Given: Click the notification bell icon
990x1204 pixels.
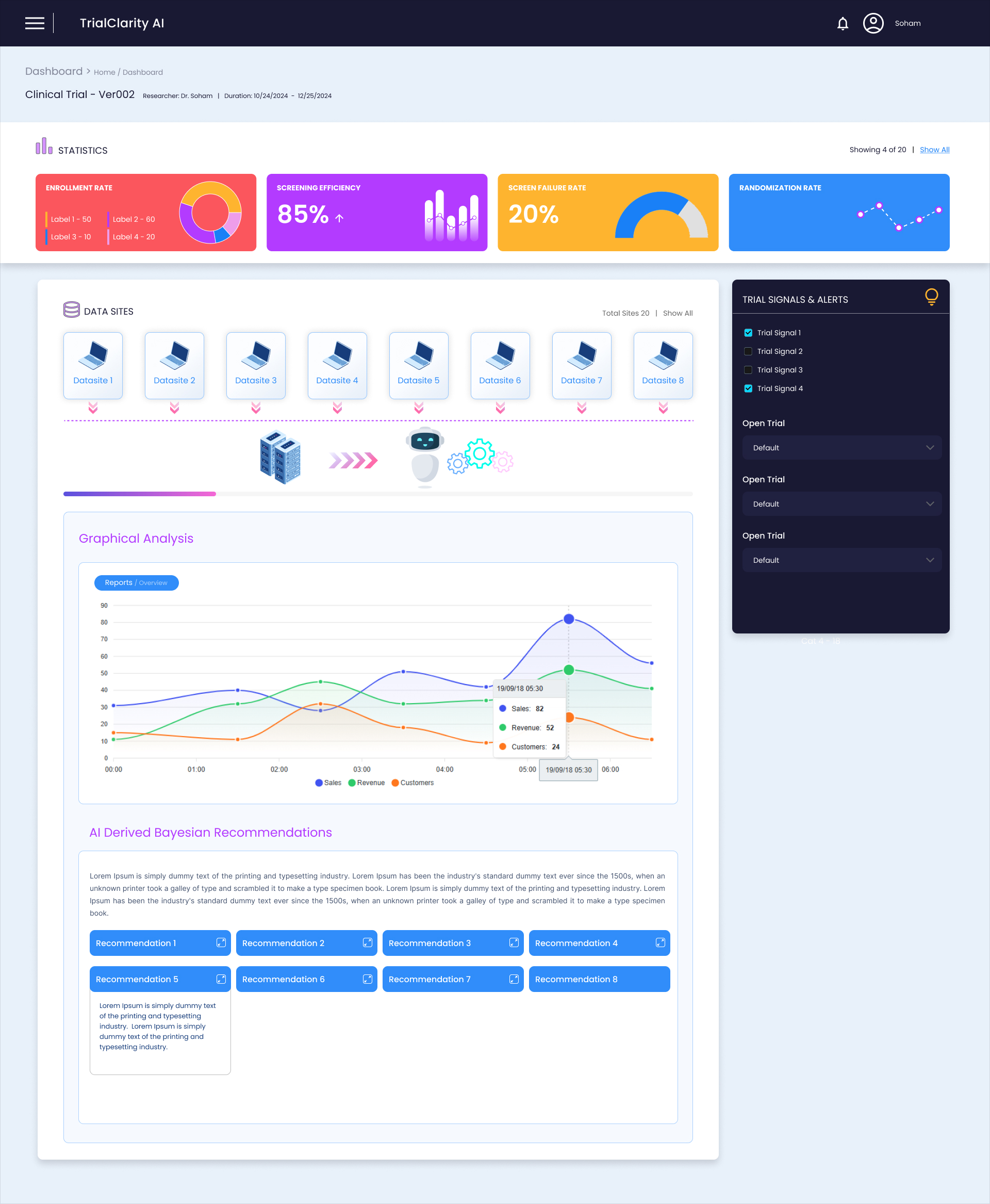Looking at the screenshot, I should point(843,23).
